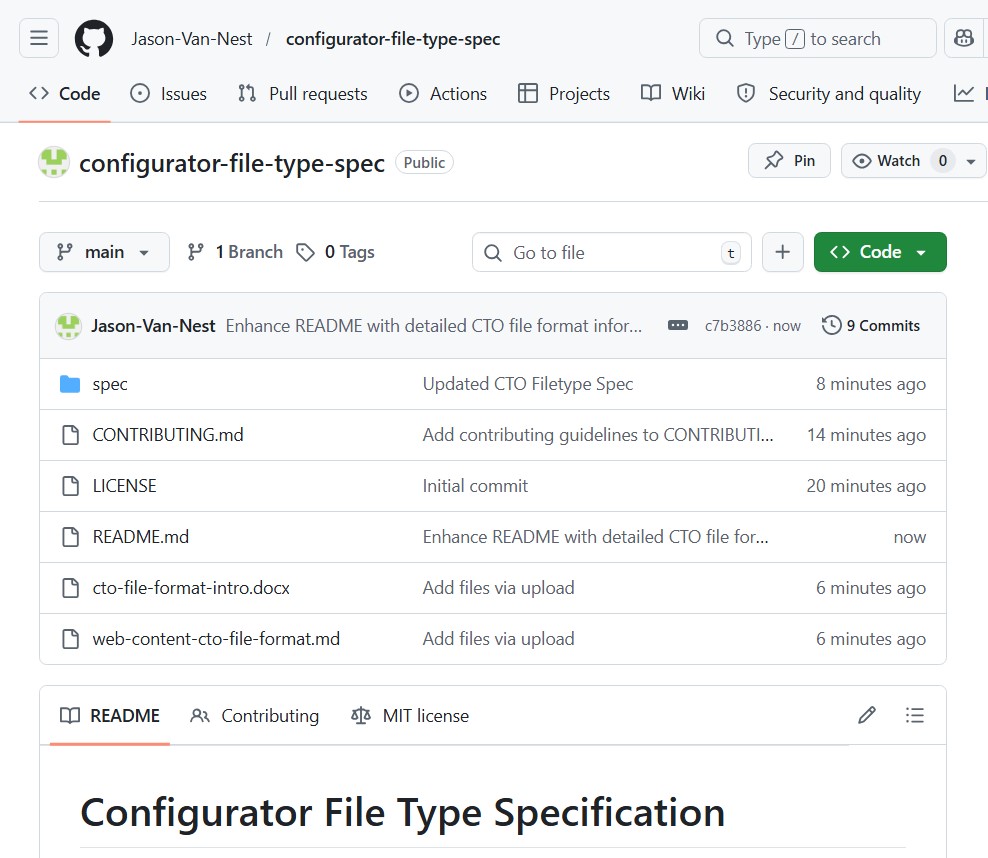Screen dimensions: 988x858
Task: Open the spec folder
Action: pos(110,384)
